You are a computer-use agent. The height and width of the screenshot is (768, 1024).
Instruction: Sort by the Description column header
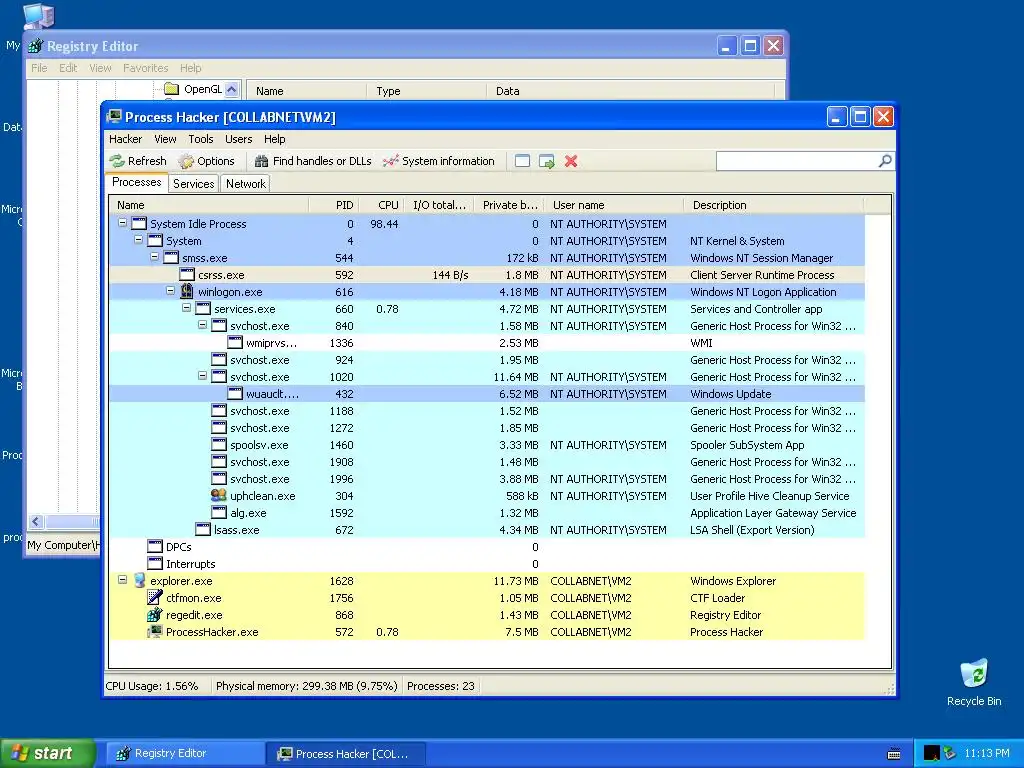[x=773, y=205]
